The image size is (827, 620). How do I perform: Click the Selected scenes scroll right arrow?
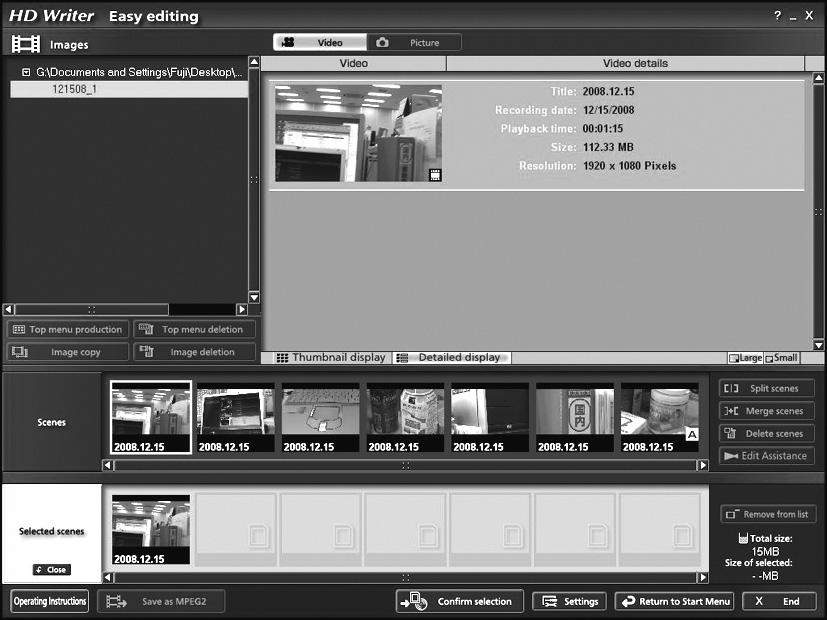pyautogui.click(x=702, y=577)
